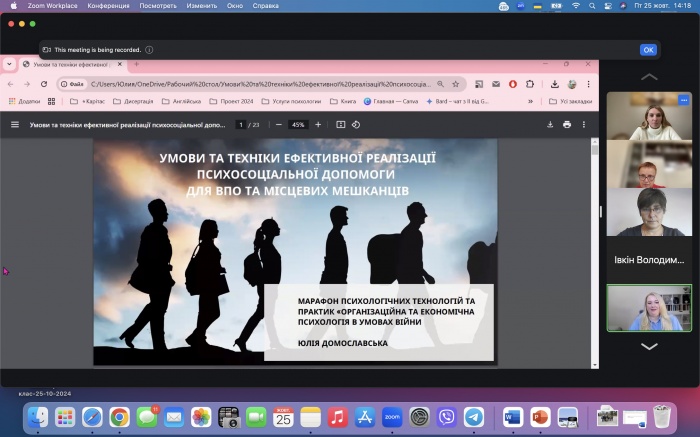Select Івкін Володимир participant tile
Screen dimensions: 700x437
(x=649, y=260)
